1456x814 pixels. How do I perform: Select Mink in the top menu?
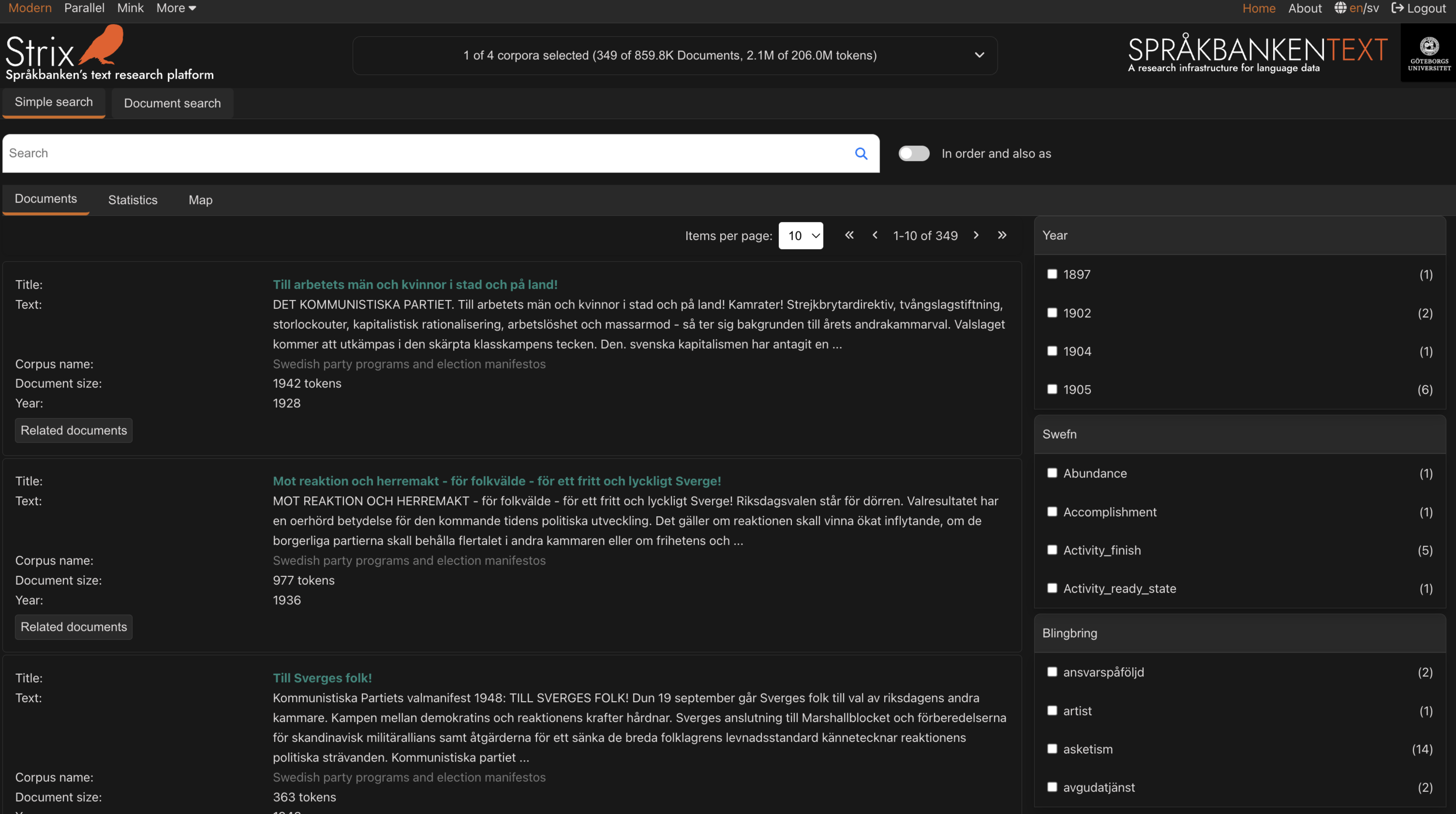point(130,8)
